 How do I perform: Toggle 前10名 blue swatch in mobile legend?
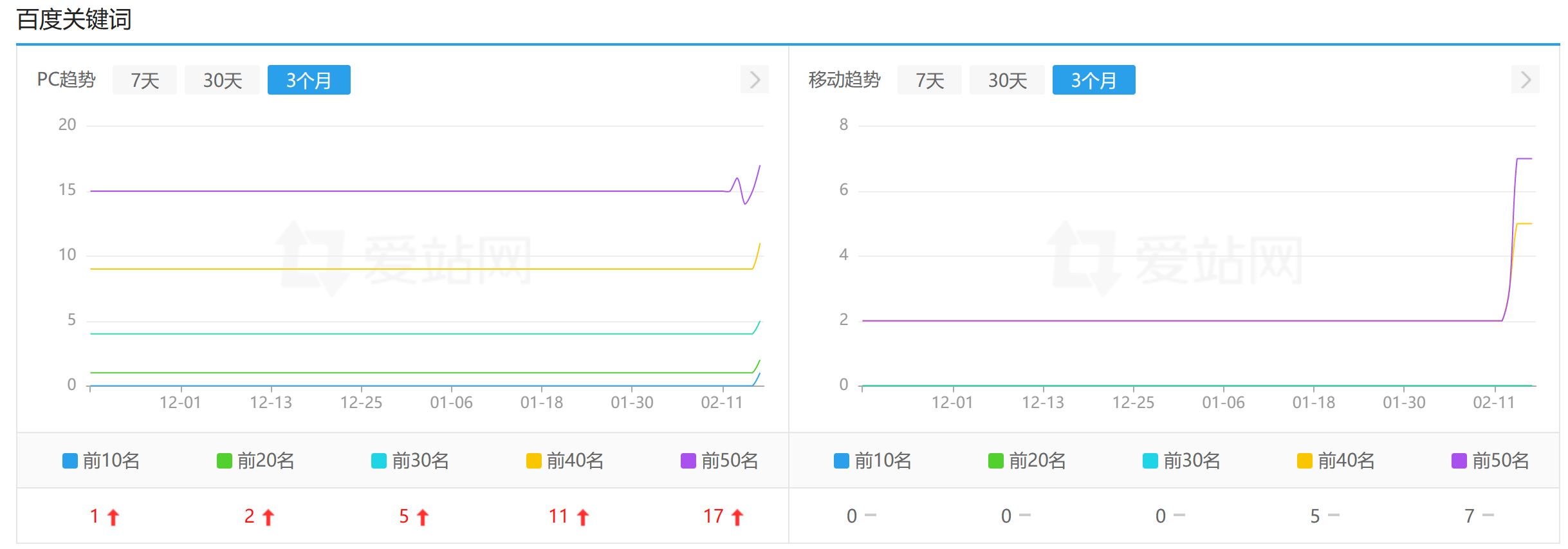842,461
